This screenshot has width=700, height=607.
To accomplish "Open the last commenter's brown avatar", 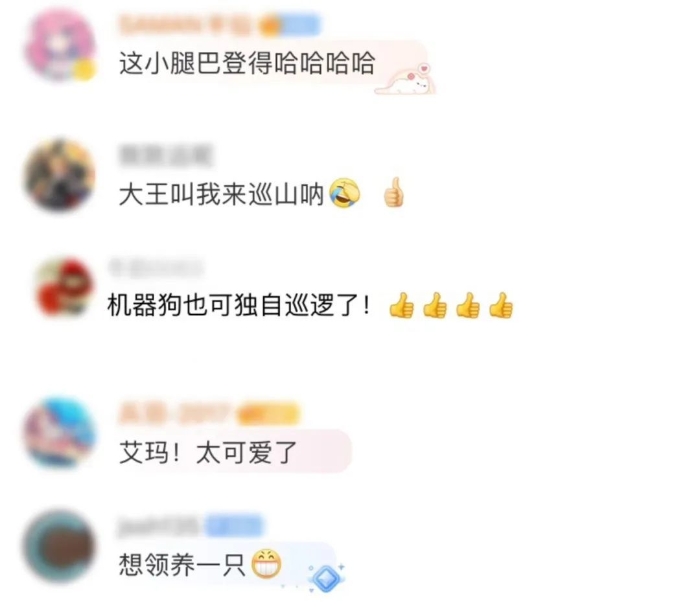I will point(60,547).
